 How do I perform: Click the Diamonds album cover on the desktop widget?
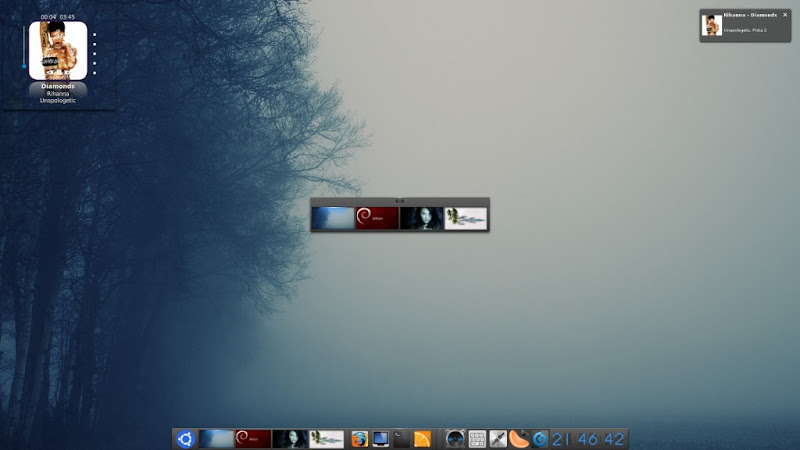pyautogui.click(x=58, y=50)
